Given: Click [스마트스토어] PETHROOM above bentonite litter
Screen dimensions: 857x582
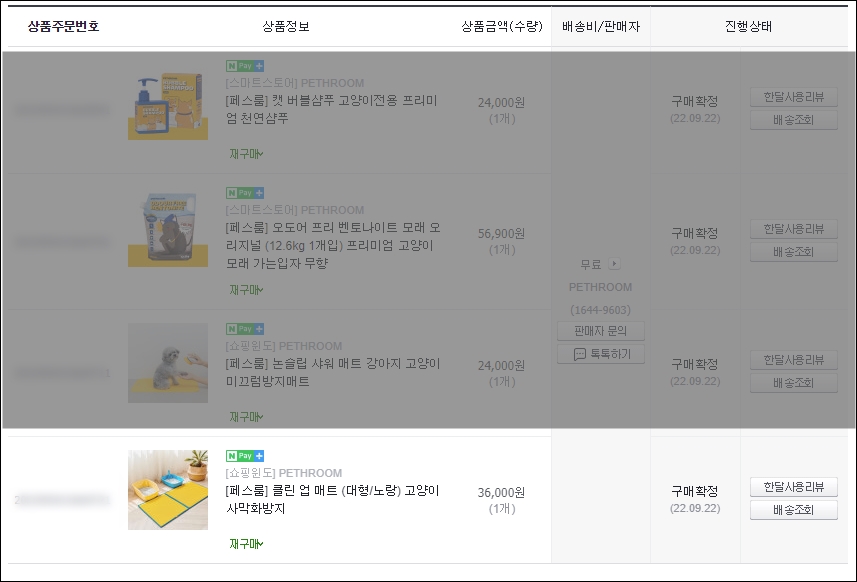Looking at the screenshot, I should click(295, 210).
